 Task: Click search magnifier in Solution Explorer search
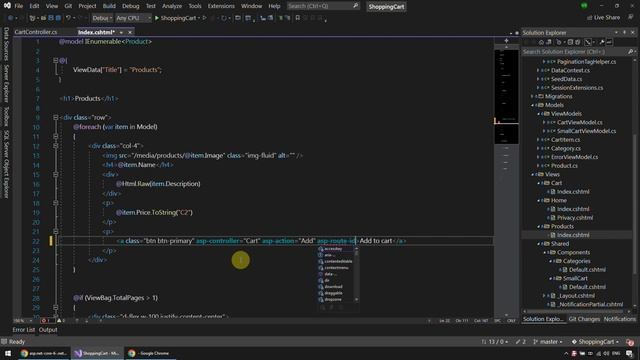[x=630, y=52]
